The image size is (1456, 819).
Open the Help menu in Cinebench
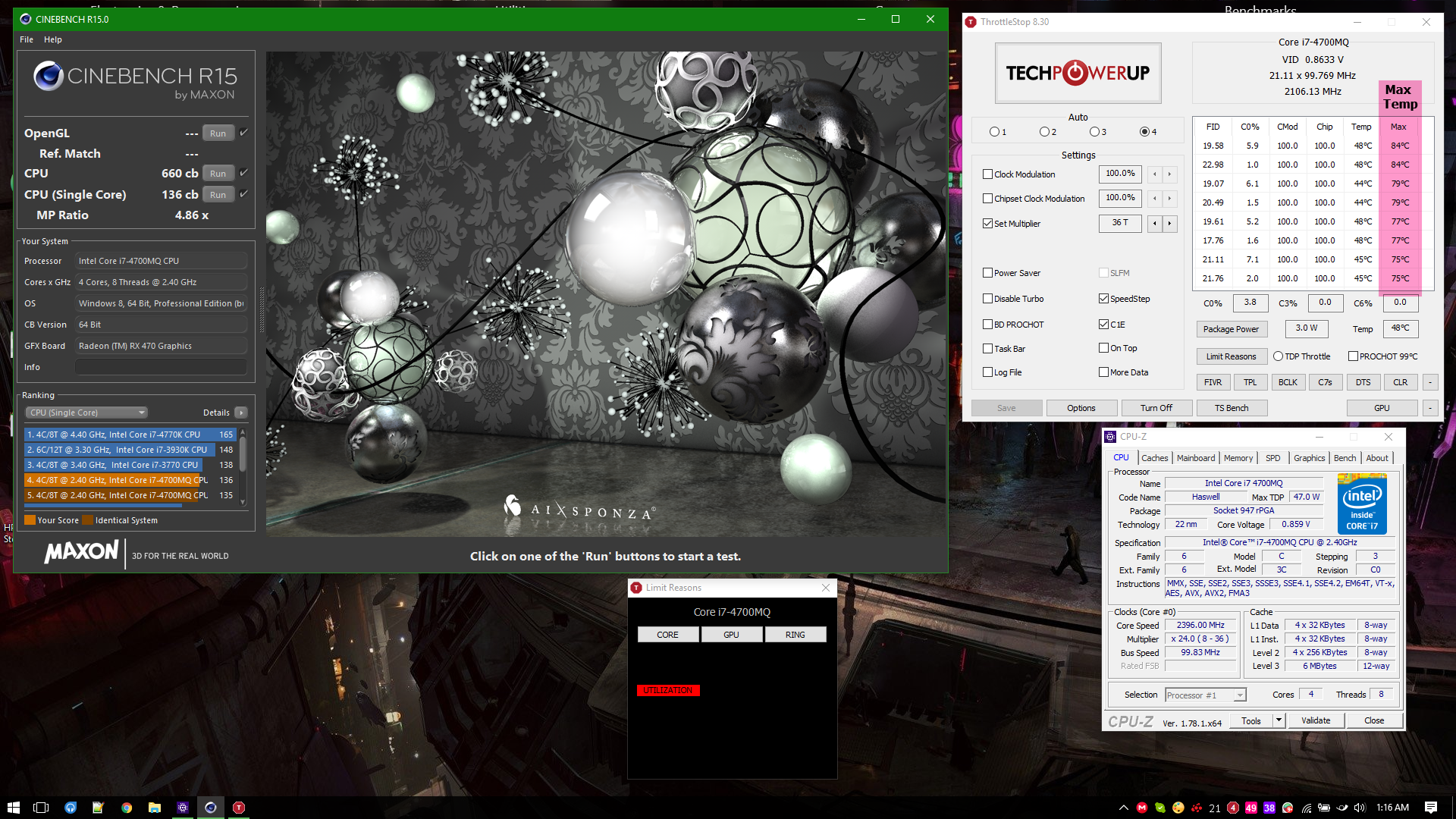pos(53,39)
